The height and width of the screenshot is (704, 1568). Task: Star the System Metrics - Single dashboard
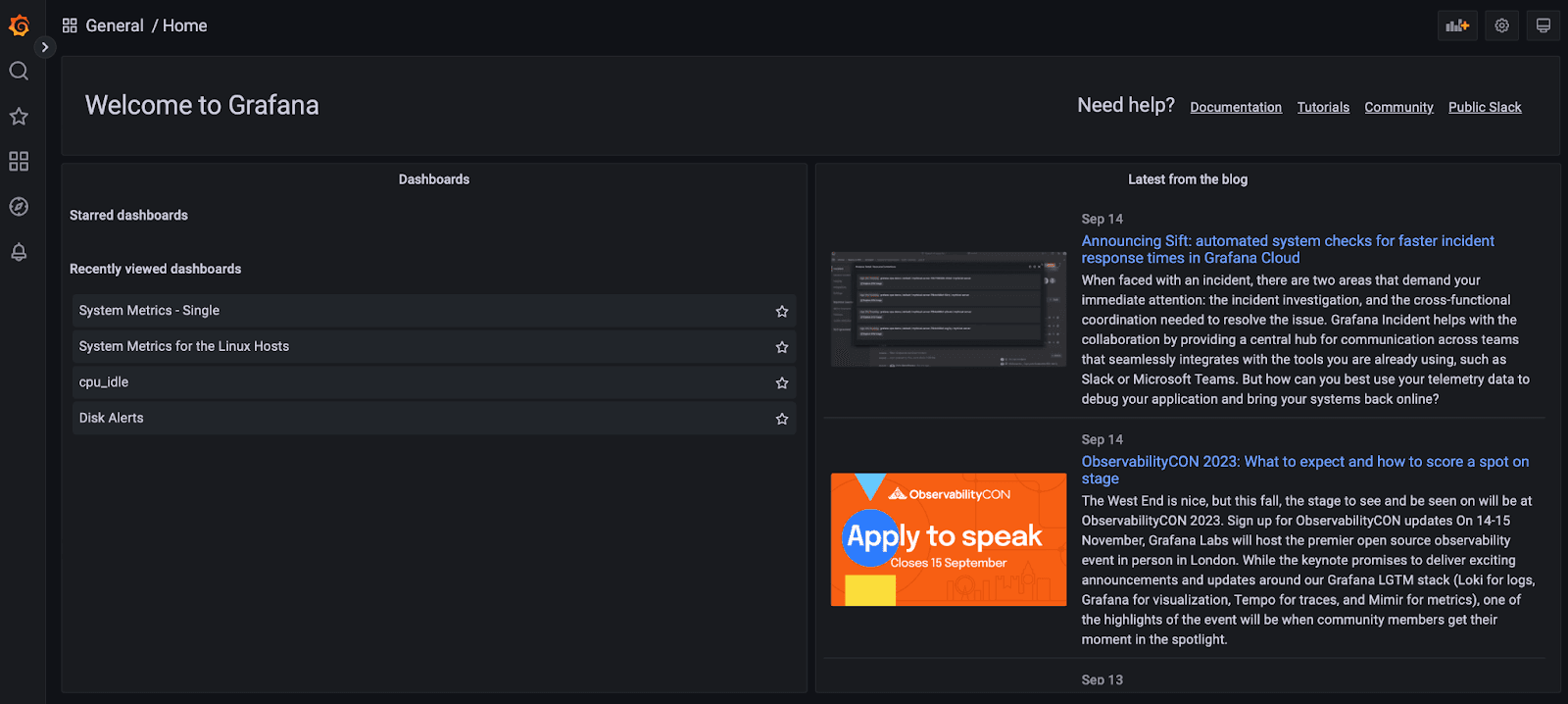coord(782,311)
